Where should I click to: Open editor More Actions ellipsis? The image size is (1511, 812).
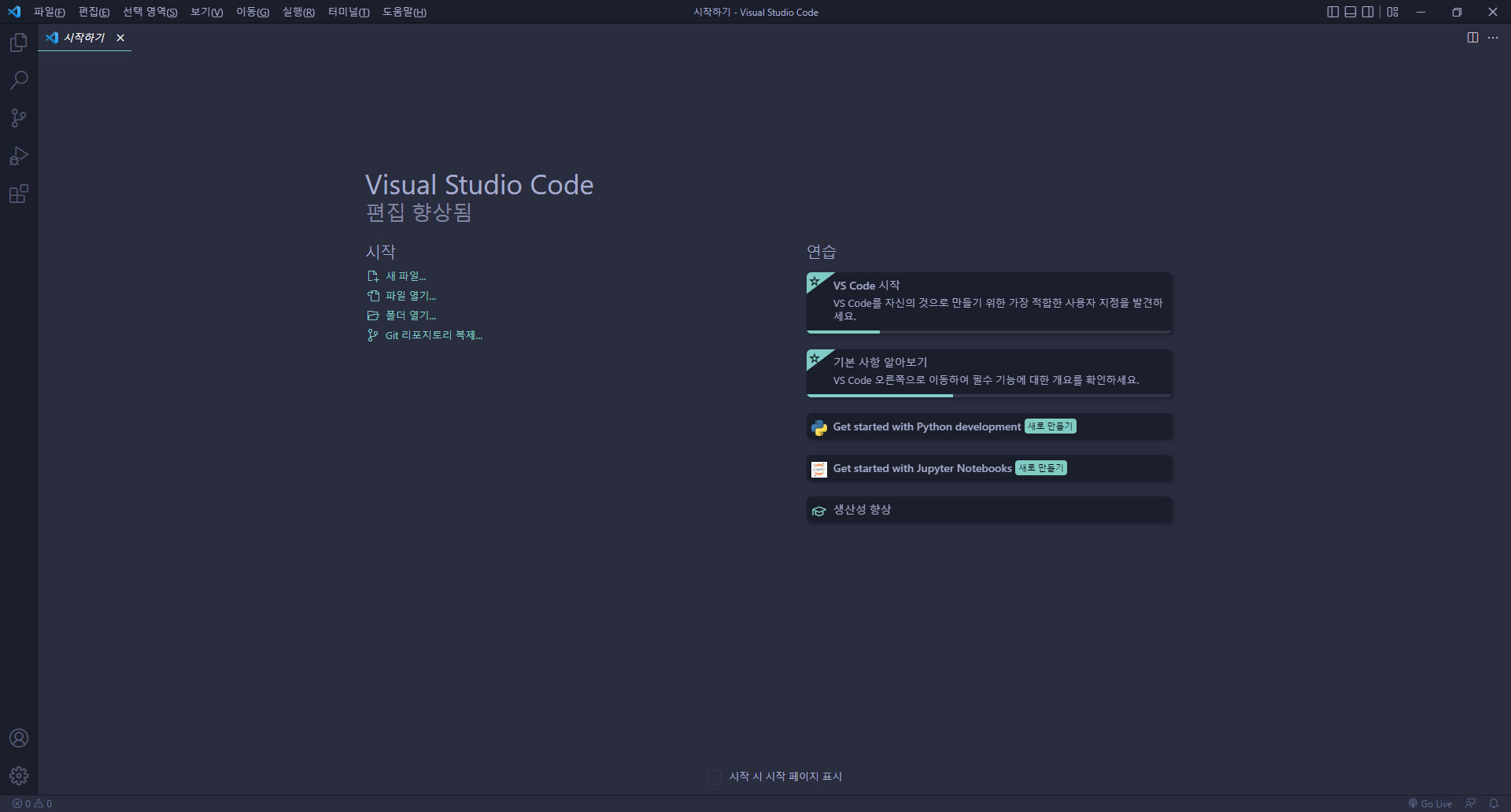point(1493,38)
